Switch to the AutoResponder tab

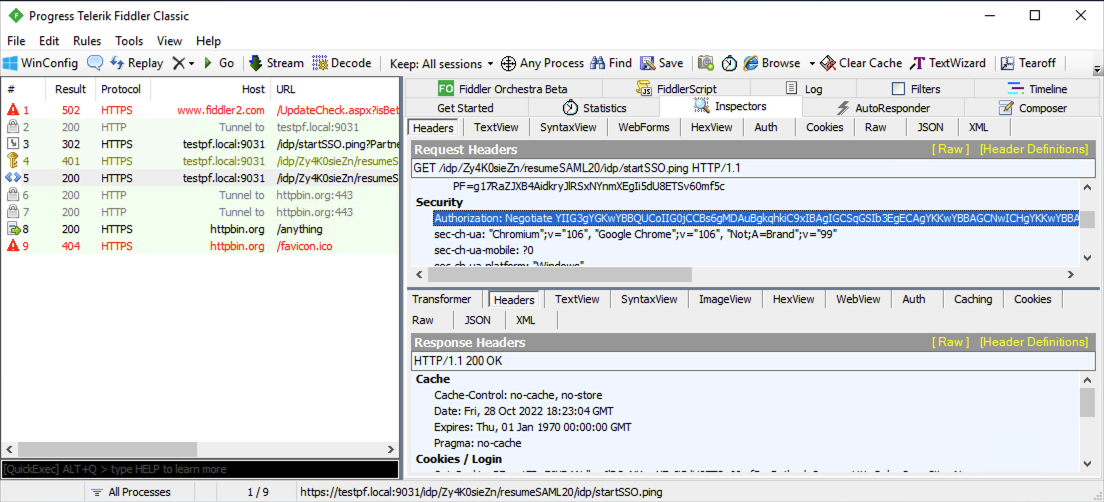click(884, 108)
